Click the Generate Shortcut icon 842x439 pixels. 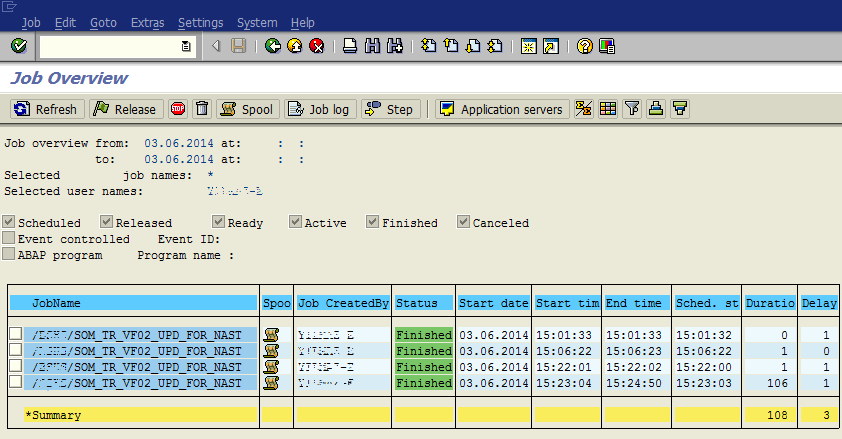(x=551, y=46)
